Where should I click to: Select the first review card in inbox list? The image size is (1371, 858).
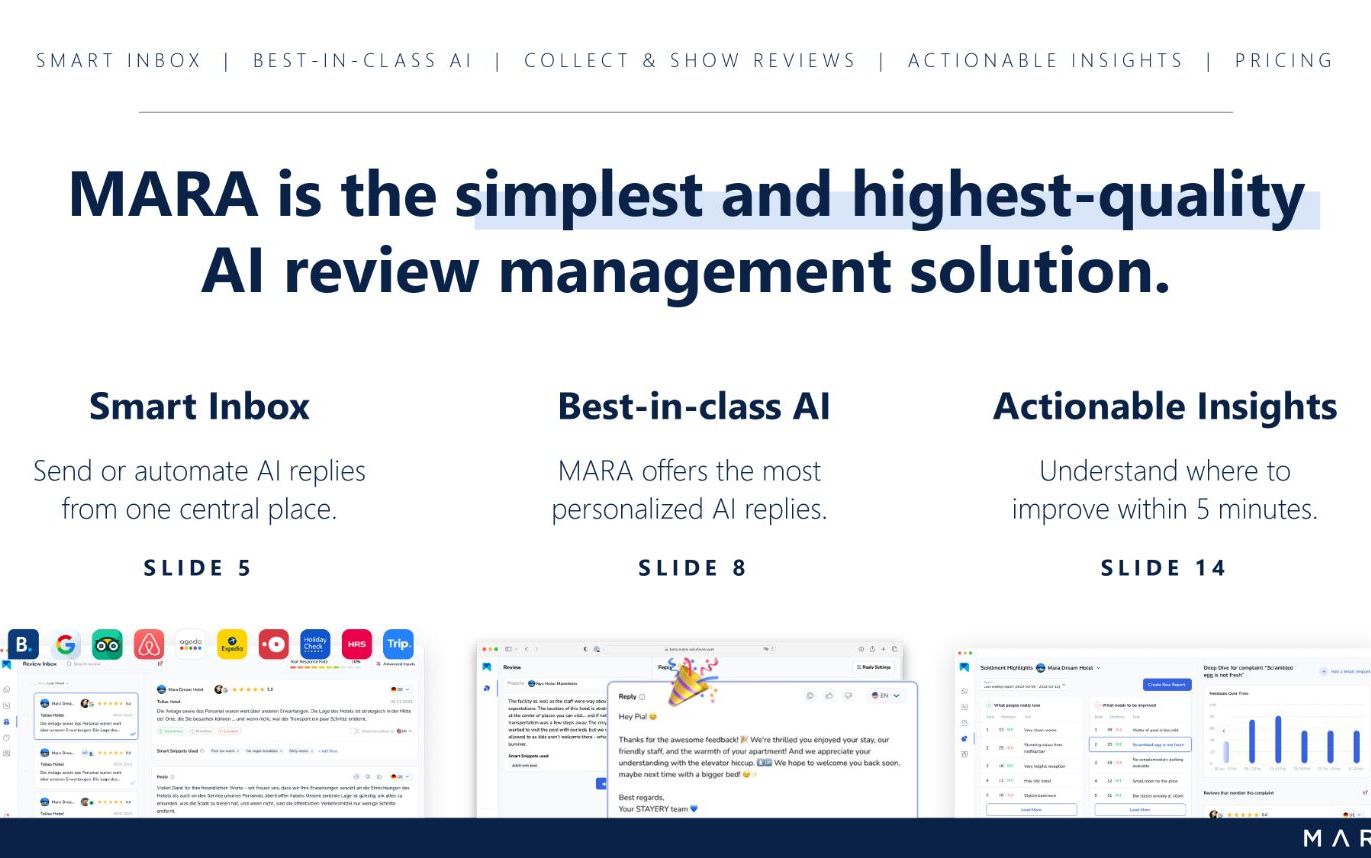pyautogui.click(x=86, y=716)
